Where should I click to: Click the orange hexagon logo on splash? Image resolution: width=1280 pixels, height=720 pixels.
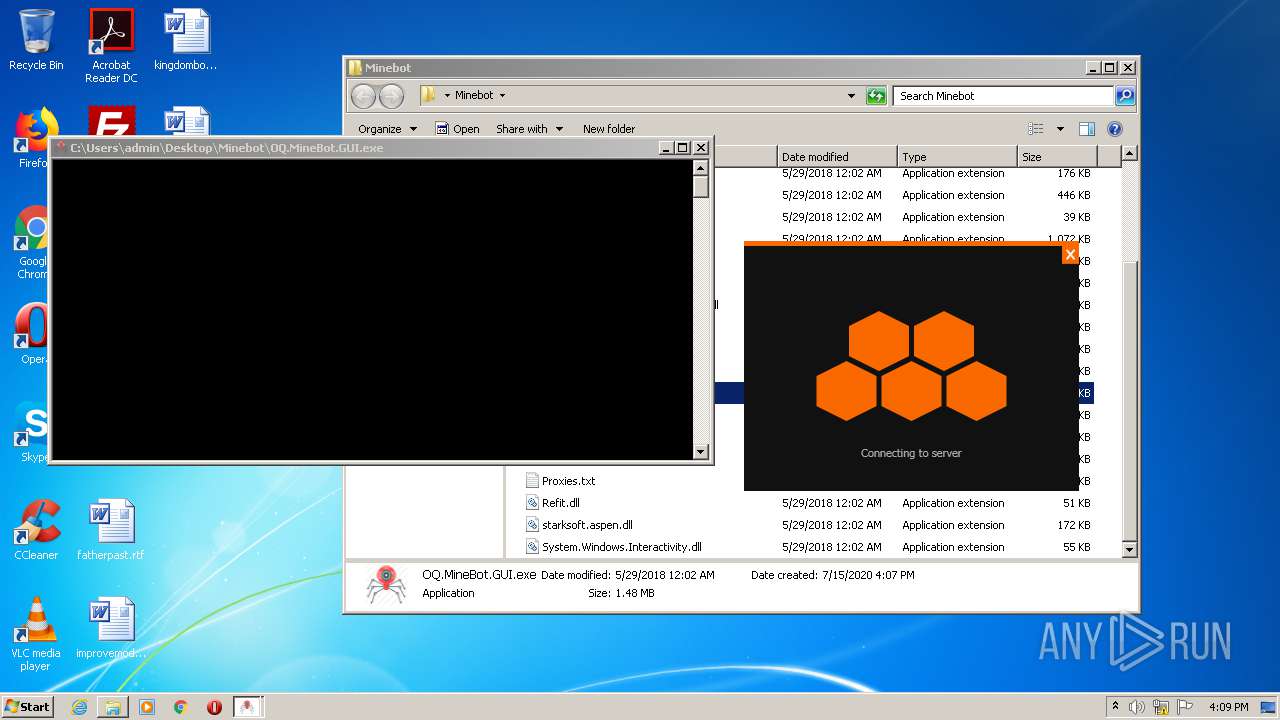pos(911,366)
